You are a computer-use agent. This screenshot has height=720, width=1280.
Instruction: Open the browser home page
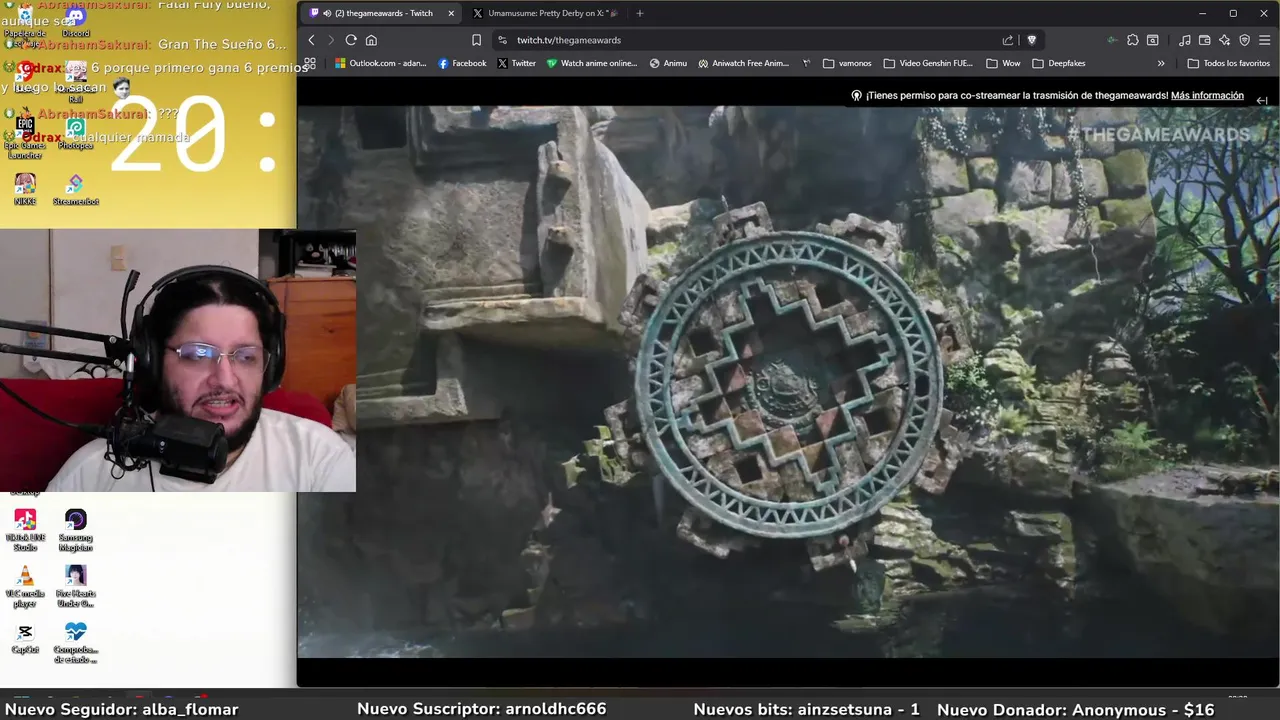(371, 40)
